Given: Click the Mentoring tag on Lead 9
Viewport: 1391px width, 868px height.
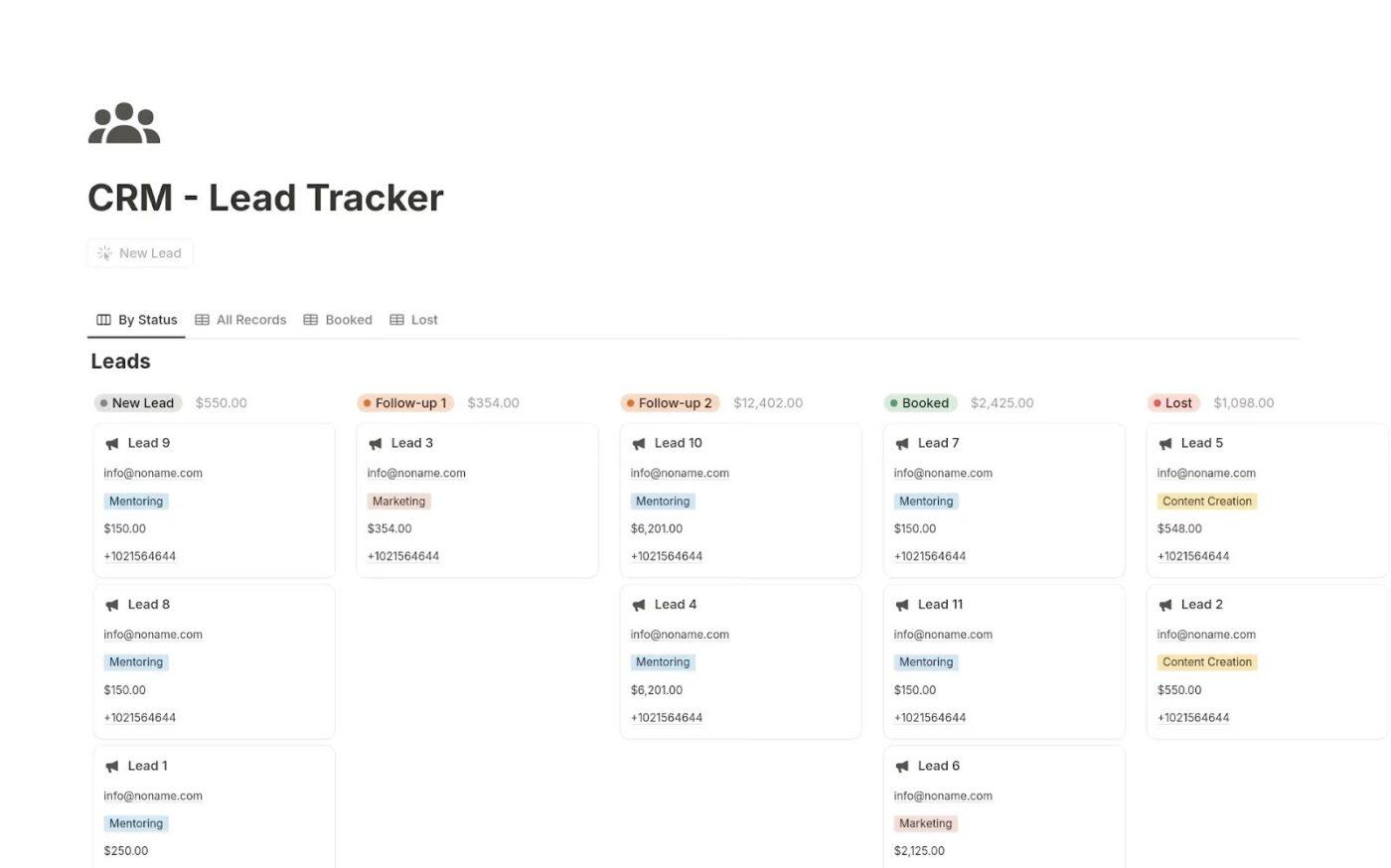Looking at the screenshot, I should [x=136, y=501].
